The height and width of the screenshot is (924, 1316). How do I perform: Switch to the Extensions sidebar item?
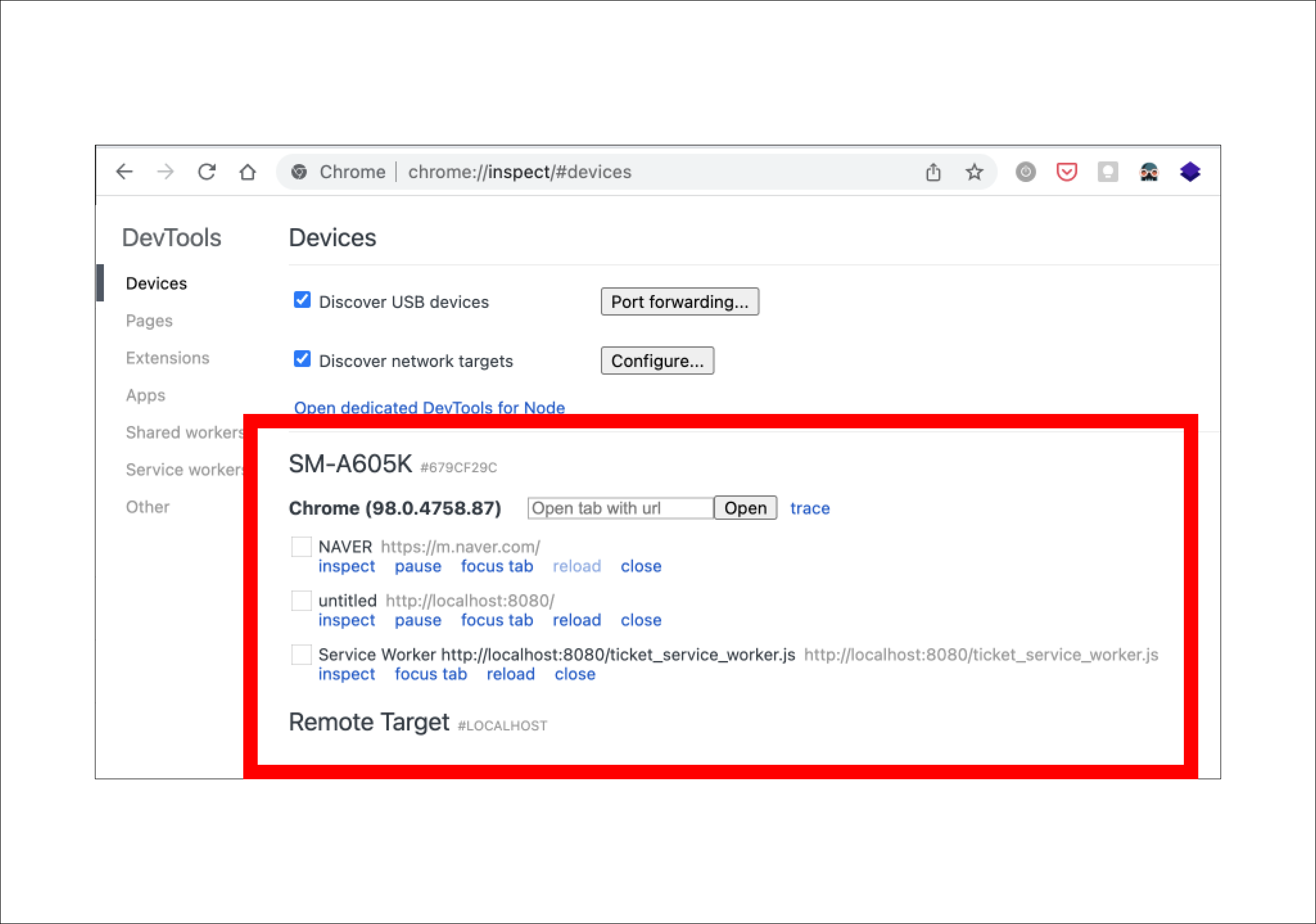click(x=167, y=358)
